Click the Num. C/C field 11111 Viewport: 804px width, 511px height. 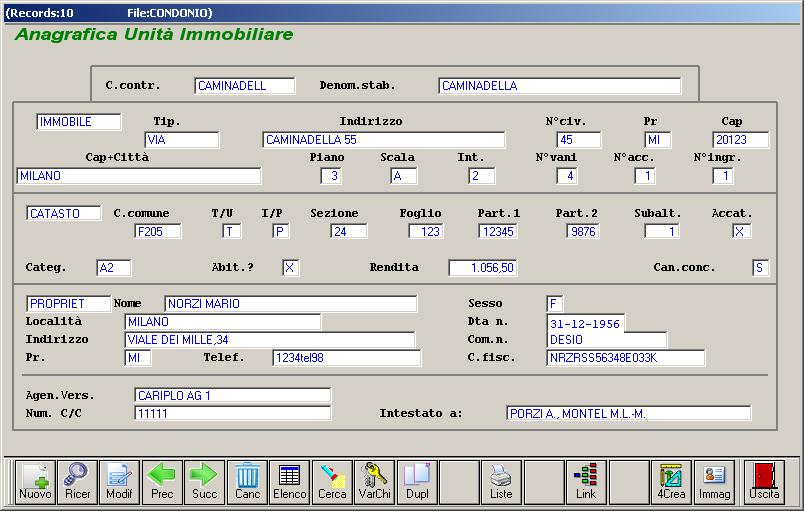point(233,413)
